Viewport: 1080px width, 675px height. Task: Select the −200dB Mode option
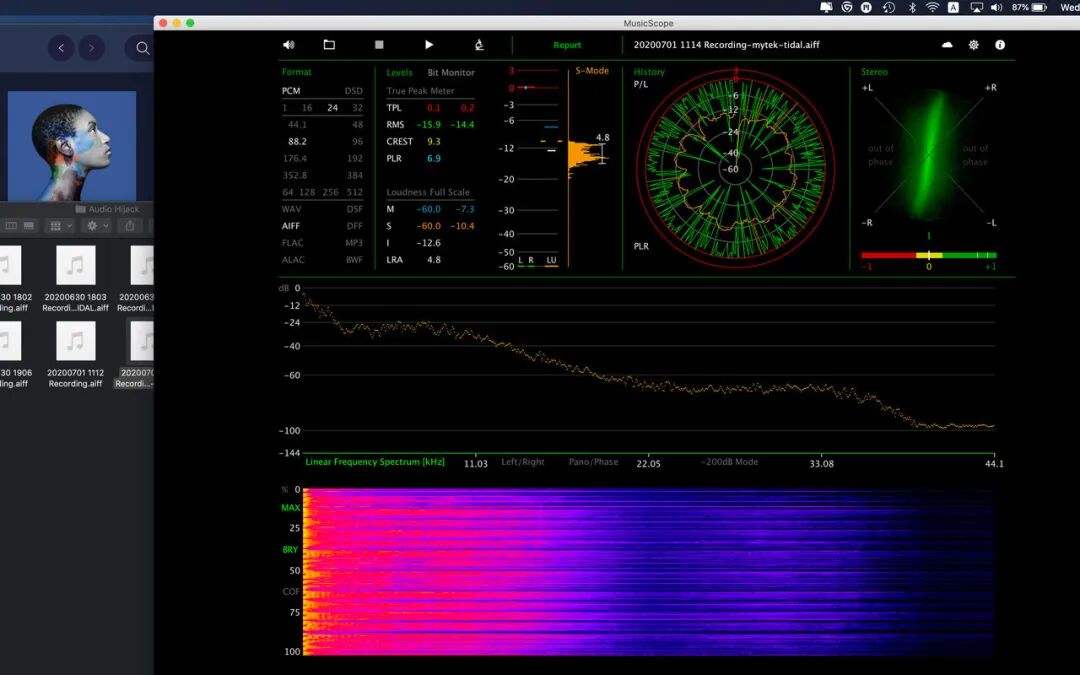pyautogui.click(x=729, y=462)
